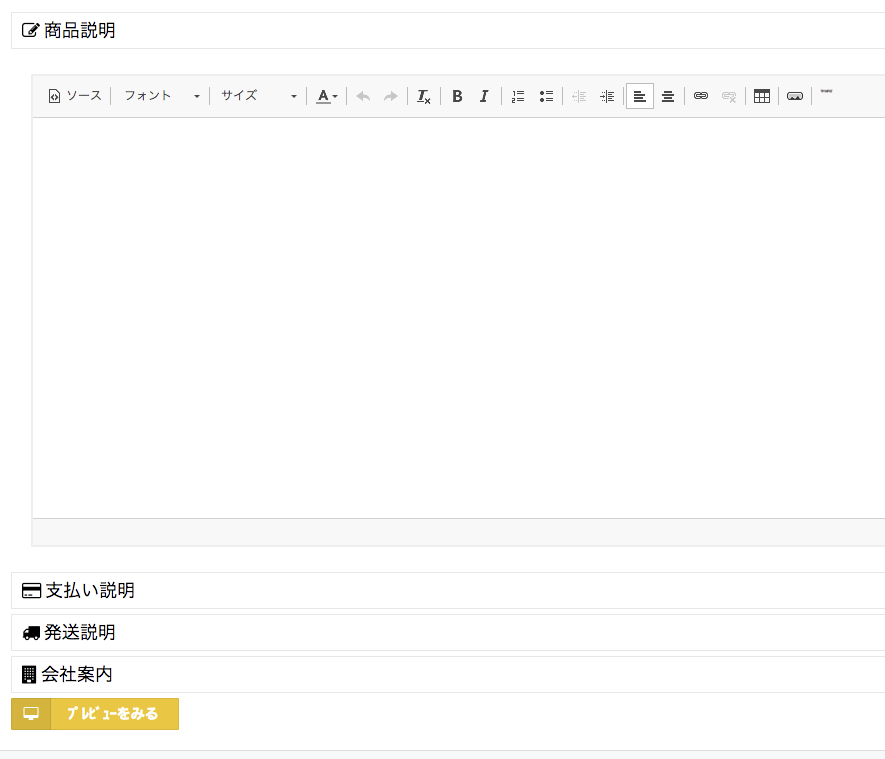Click the increase indent icon
Viewport: 885px width, 759px height.
pos(607,96)
